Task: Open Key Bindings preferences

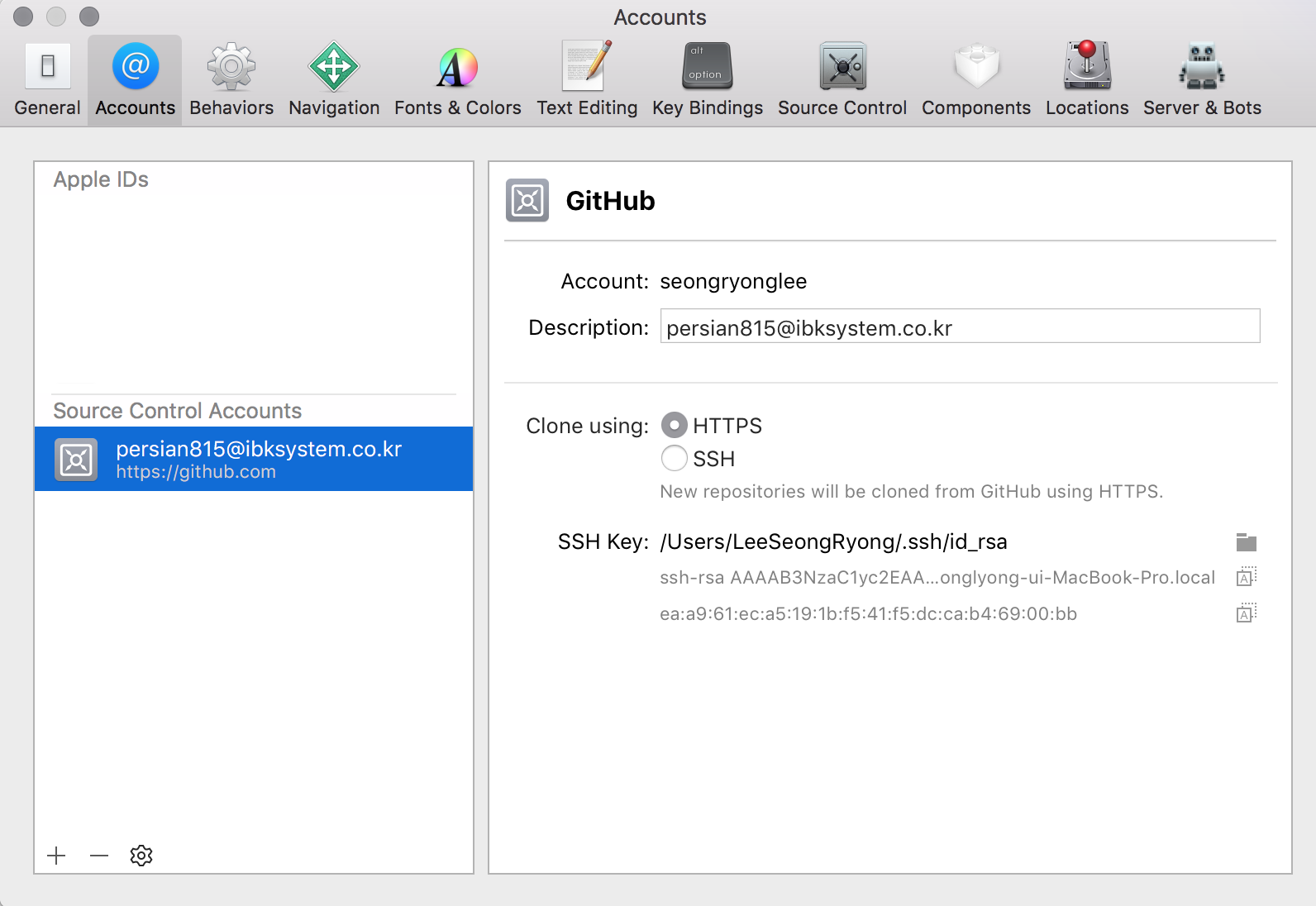Action: coord(708,80)
